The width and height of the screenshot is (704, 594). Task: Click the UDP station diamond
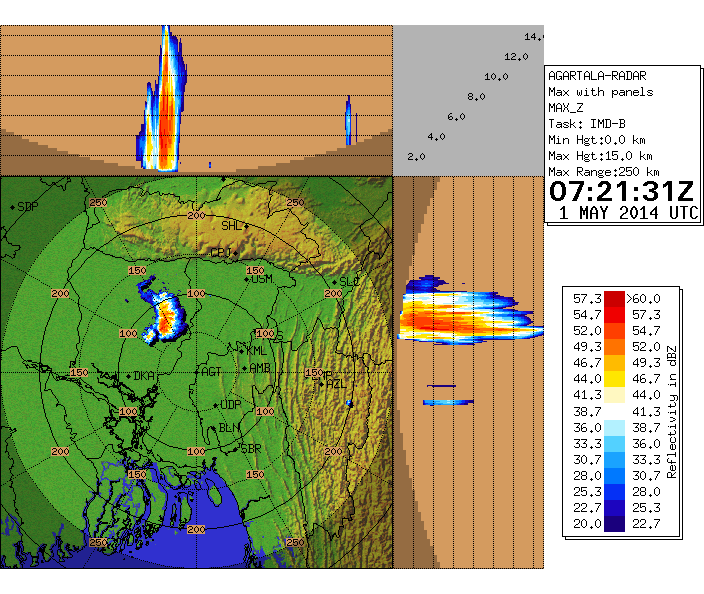216,405
